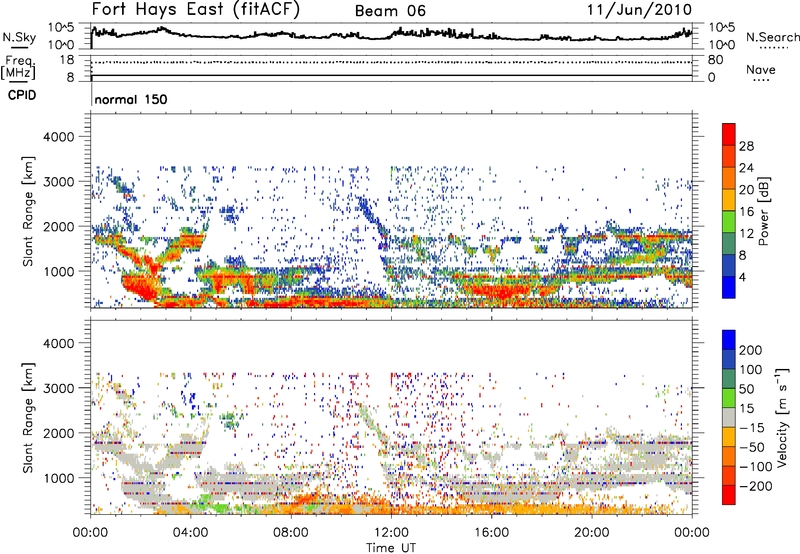800x554 pixels.
Task: Click the "4" tick on Power colorbar
Action: point(742,277)
